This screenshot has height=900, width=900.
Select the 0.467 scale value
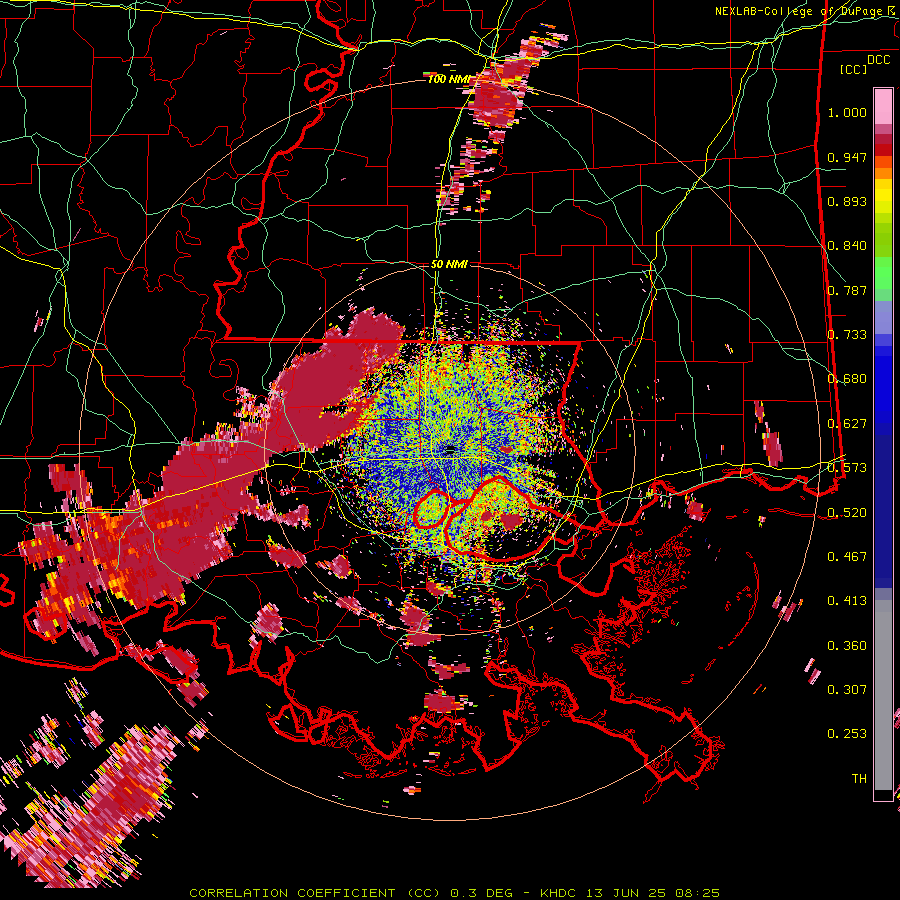point(847,556)
